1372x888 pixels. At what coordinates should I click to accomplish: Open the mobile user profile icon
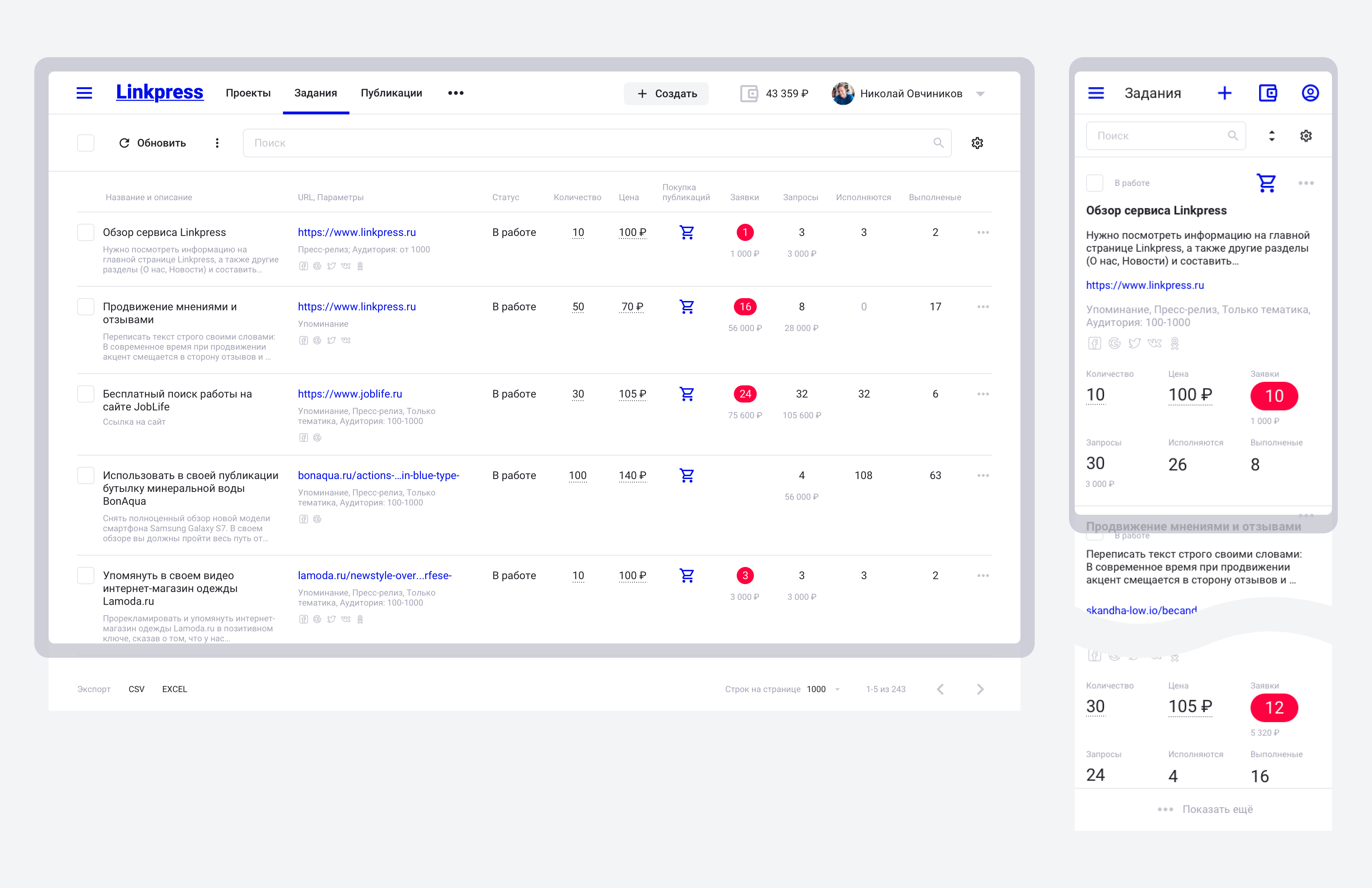tap(1310, 93)
